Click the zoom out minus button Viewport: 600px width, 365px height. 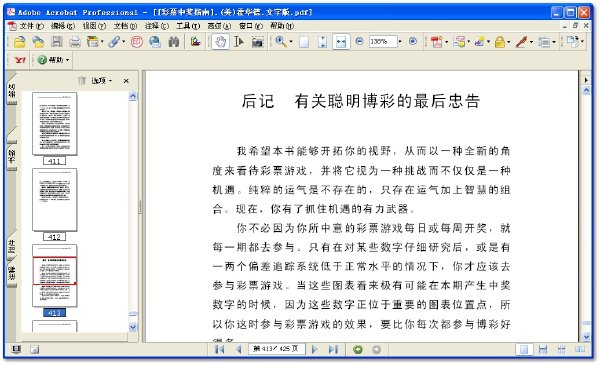(359, 41)
